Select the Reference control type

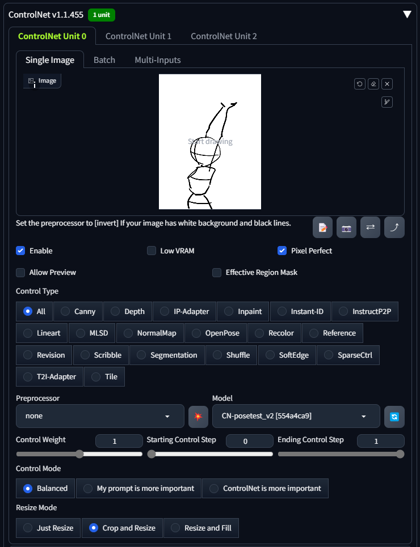333,333
